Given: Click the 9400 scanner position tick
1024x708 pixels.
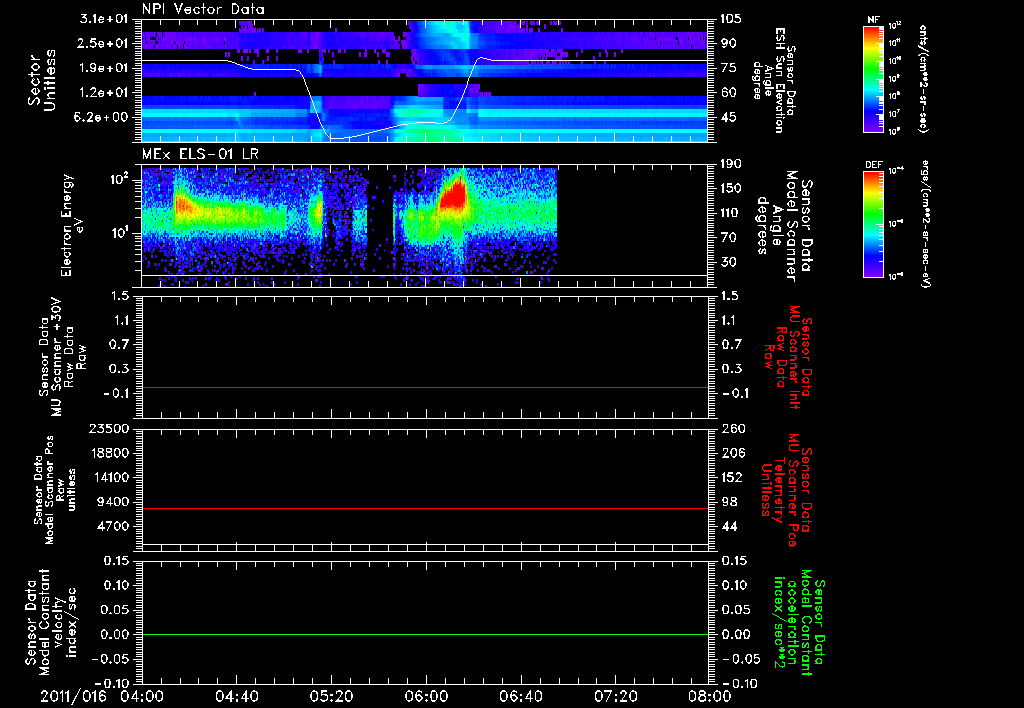Looking at the screenshot, I should 115,502.
